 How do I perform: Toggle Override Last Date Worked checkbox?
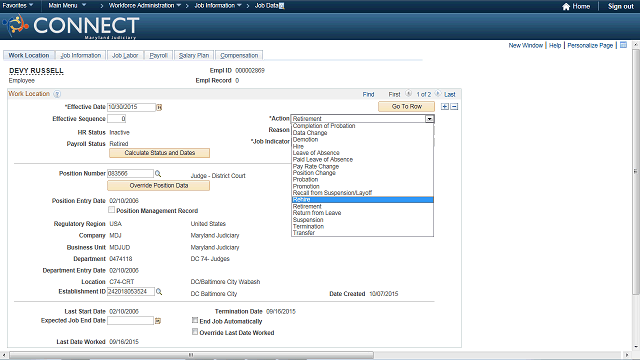pyautogui.click(x=195, y=332)
